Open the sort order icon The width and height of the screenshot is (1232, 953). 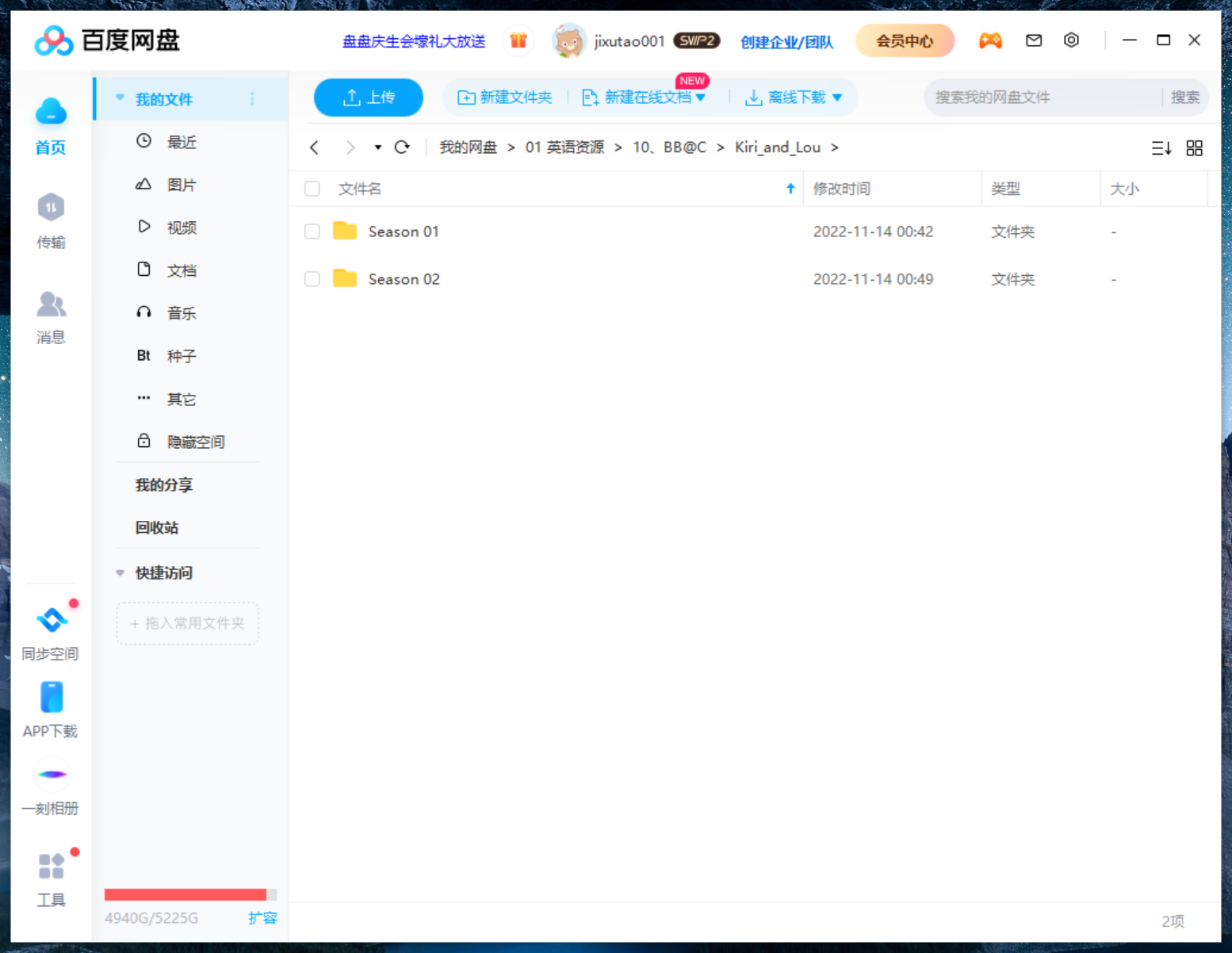pos(1161,148)
